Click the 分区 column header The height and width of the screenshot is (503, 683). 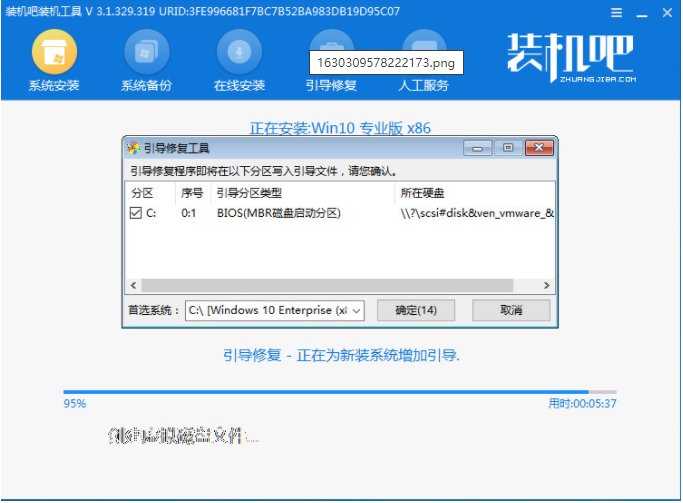151,193
